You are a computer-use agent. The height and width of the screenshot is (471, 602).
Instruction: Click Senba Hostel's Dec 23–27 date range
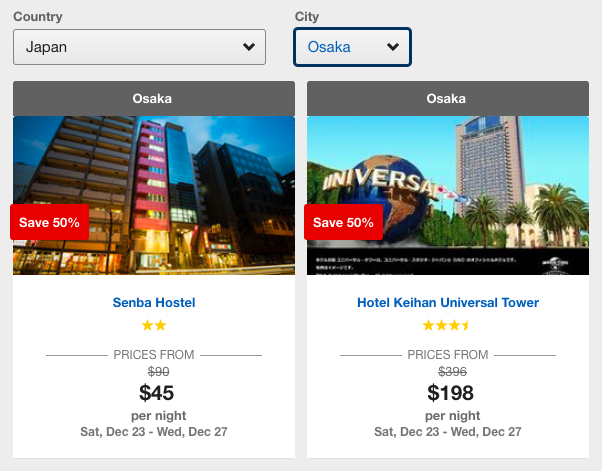click(154, 431)
